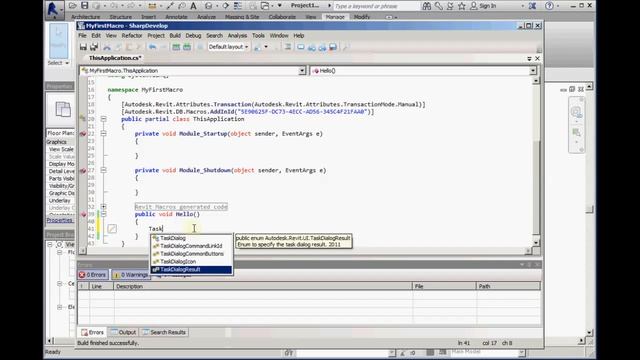Click Save icon in SharpDevelop toolbar
The width and height of the screenshot is (640, 360).
[83, 47]
